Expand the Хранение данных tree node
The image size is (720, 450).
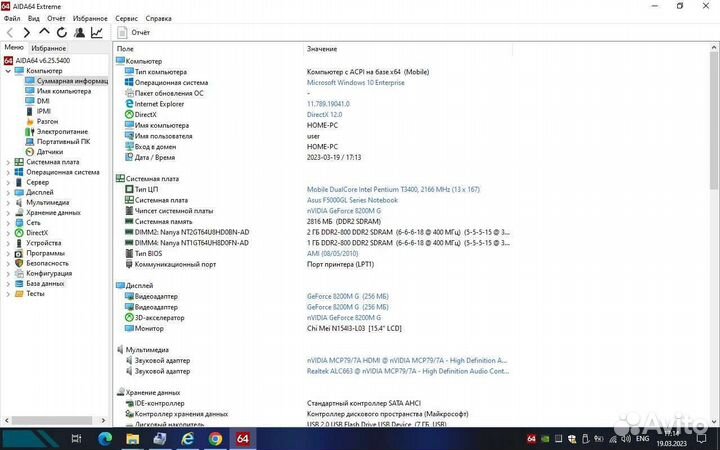click(8, 213)
